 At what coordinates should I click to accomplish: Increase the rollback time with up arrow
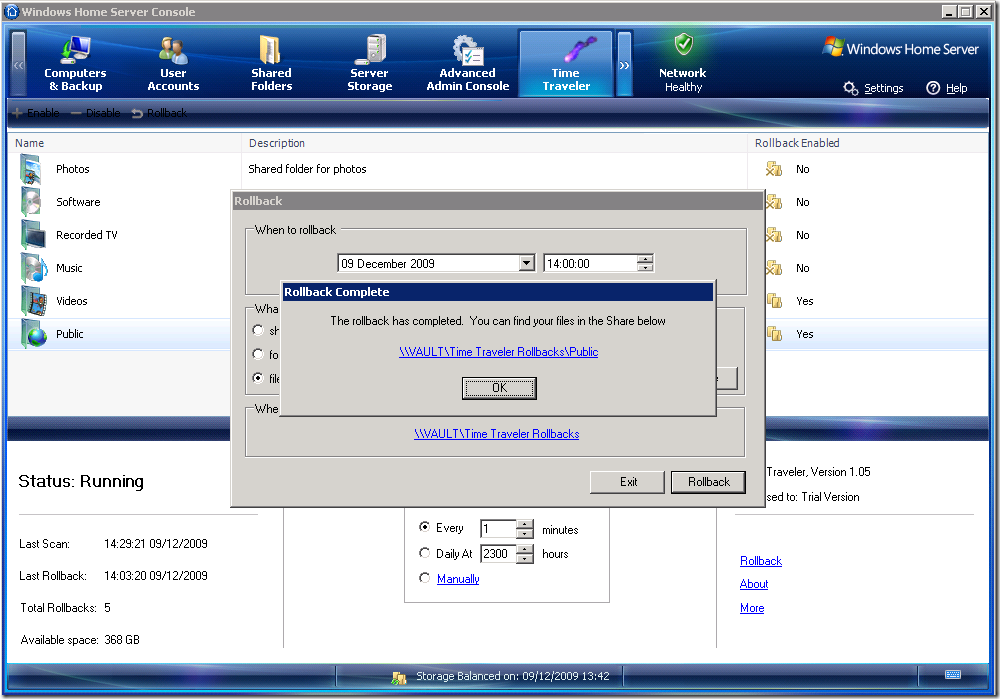tap(645, 259)
